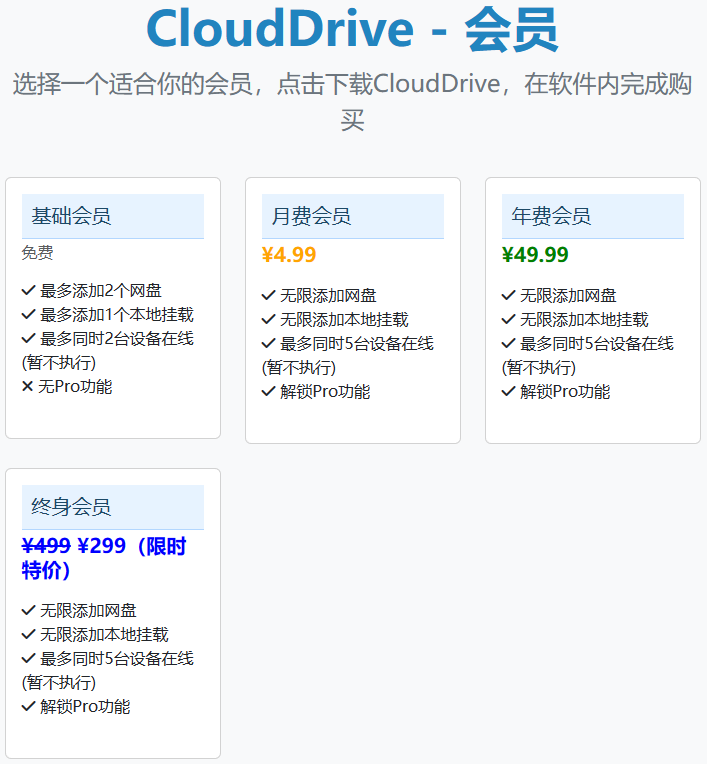Click the 无Pro功能 feature text
This screenshot has height=764, width=707.
click(75, 387)
